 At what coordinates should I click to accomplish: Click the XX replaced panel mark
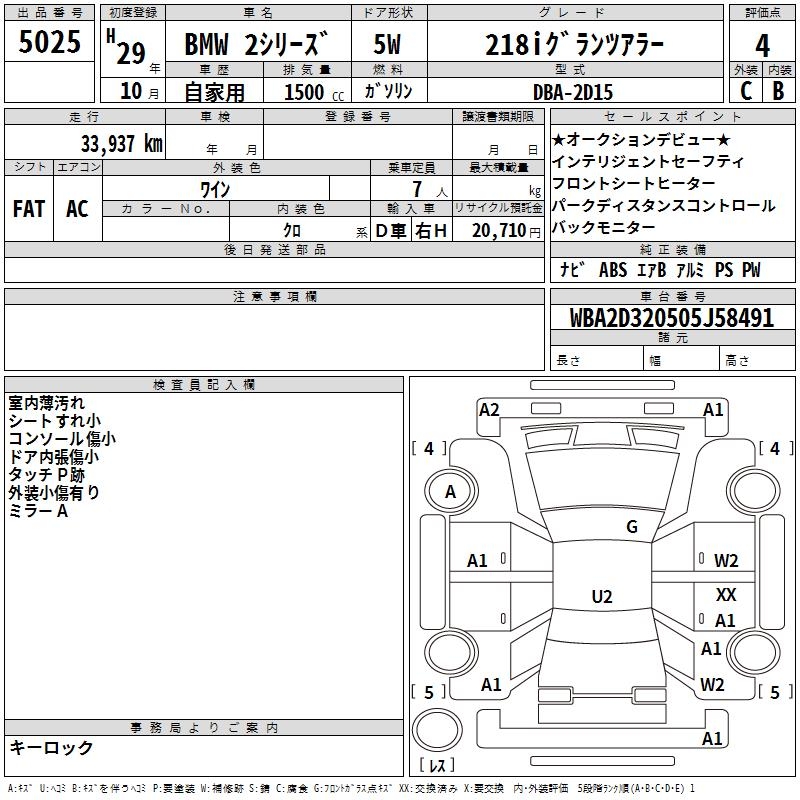pos(726,594)
